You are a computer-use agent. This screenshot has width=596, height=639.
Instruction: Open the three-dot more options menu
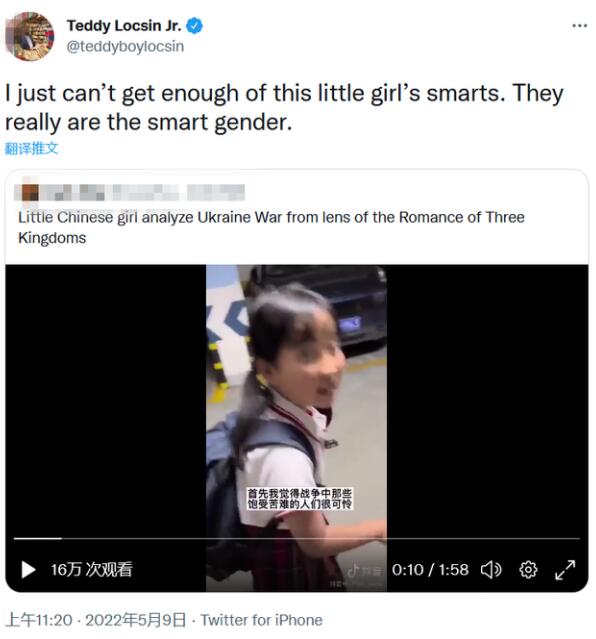pyautogui.click(x=579, y=26)
